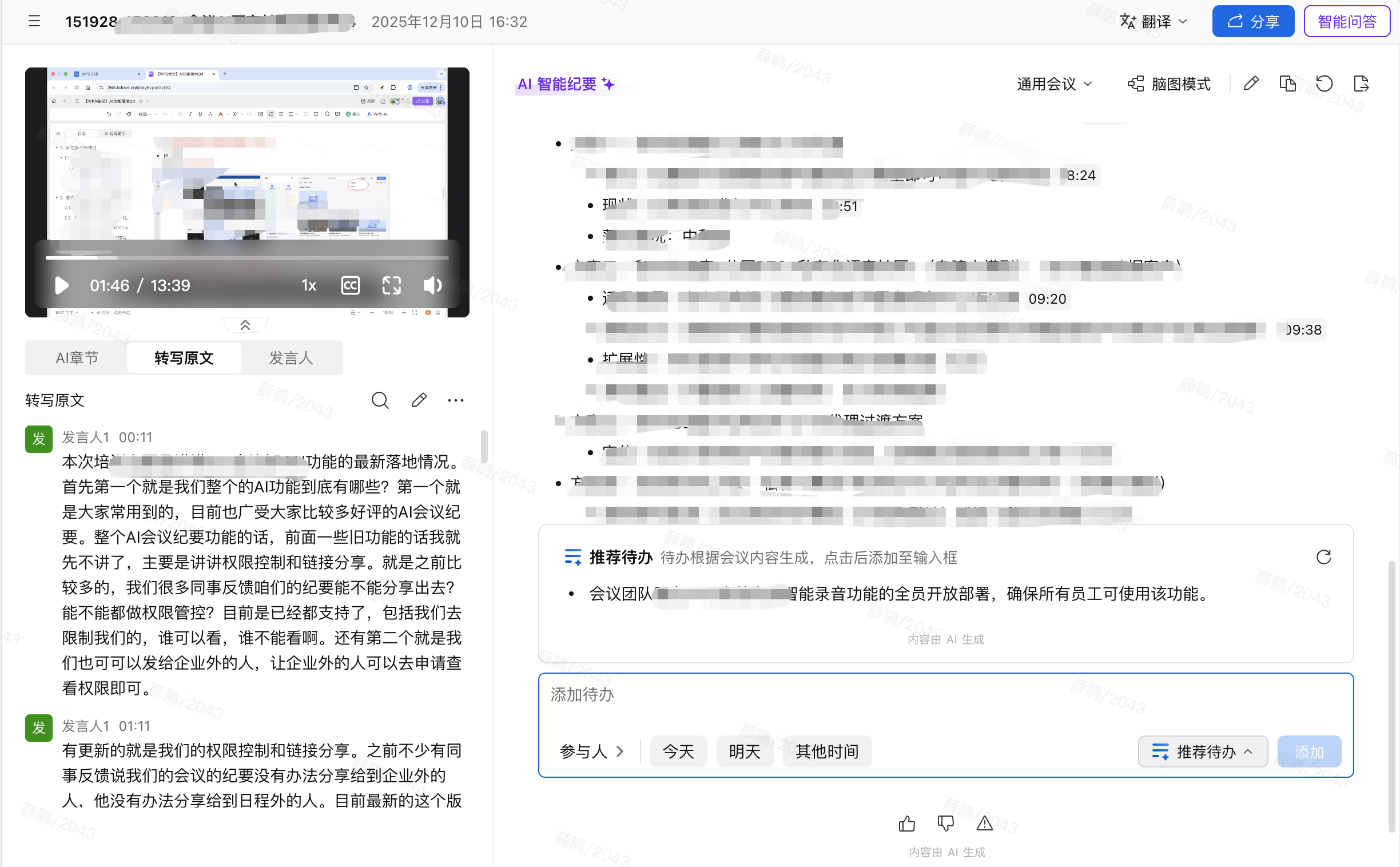Jump to transcript timestamp 00:11

point(136,438)
